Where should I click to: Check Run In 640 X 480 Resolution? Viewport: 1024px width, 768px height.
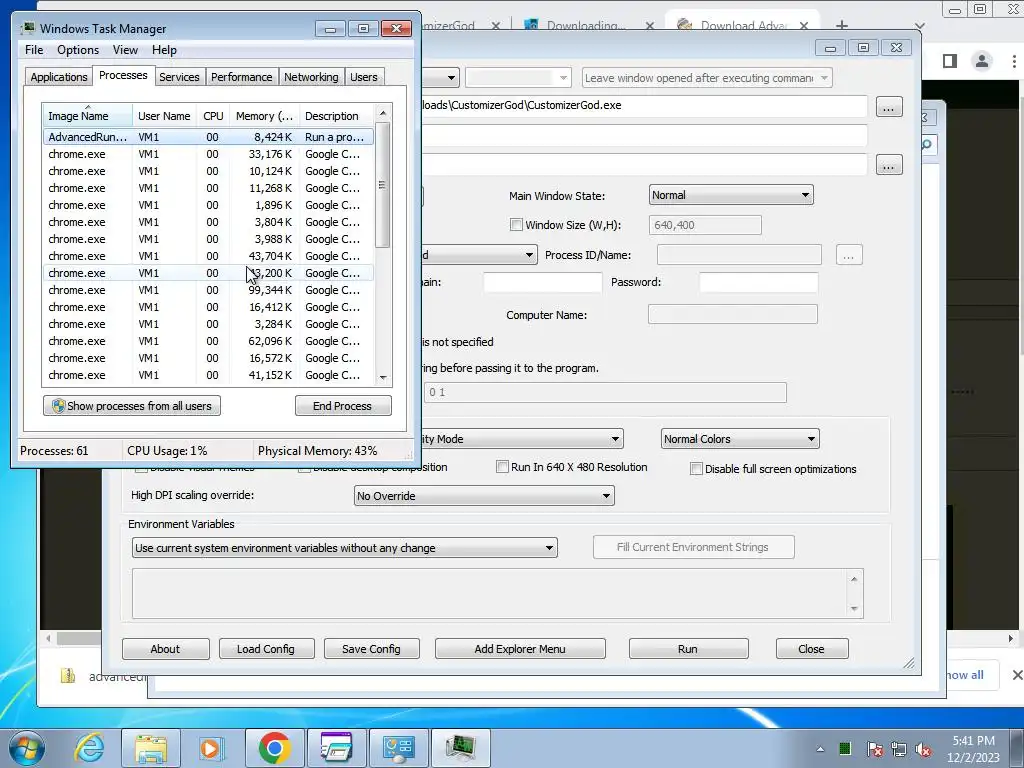[x=502, y=467]
